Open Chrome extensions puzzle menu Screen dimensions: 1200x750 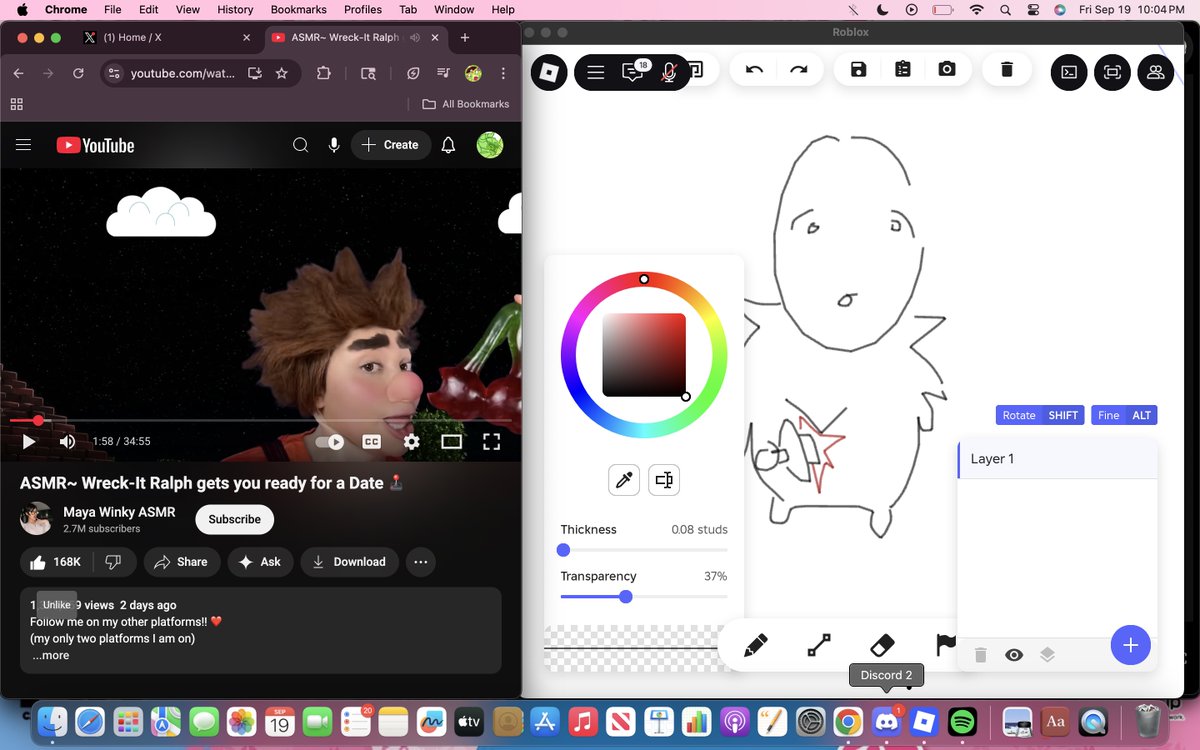[323, 73]
